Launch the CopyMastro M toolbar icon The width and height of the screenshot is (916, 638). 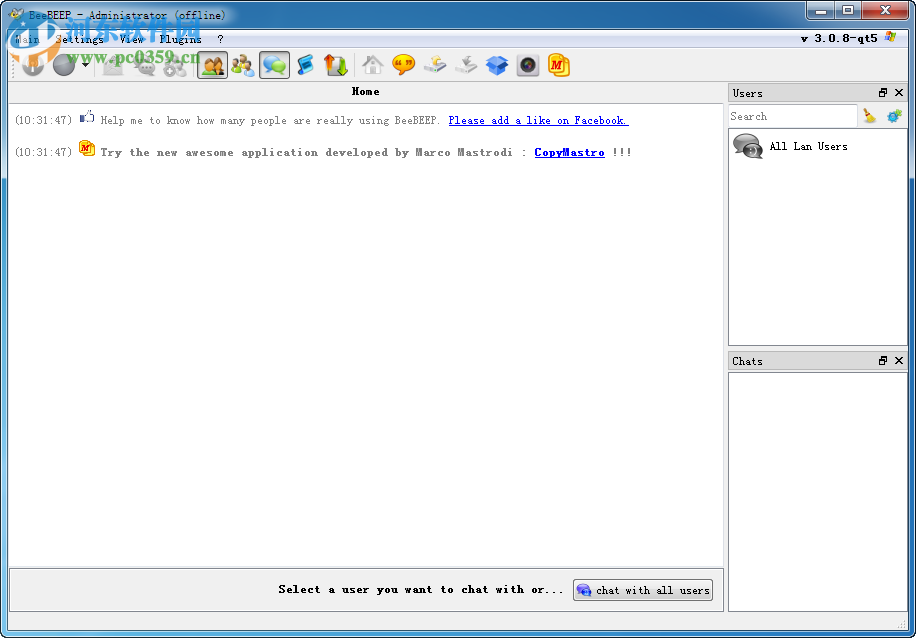(558, 65)
